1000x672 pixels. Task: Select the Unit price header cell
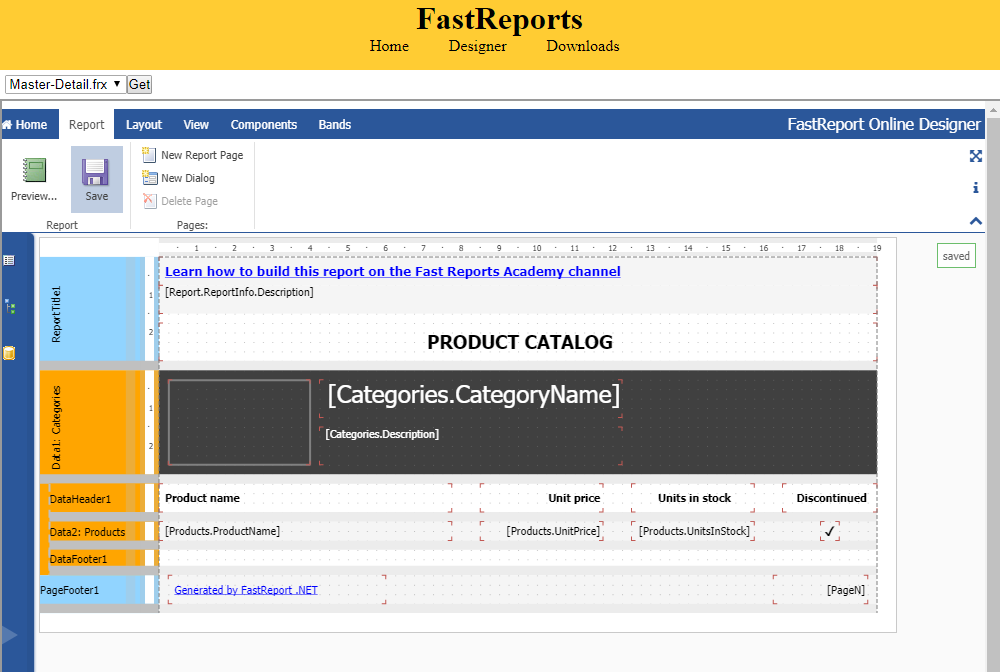(541, 498)
